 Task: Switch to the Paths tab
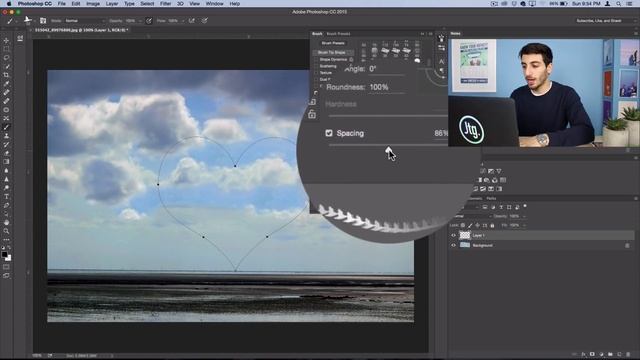click(x=491, y=198)
